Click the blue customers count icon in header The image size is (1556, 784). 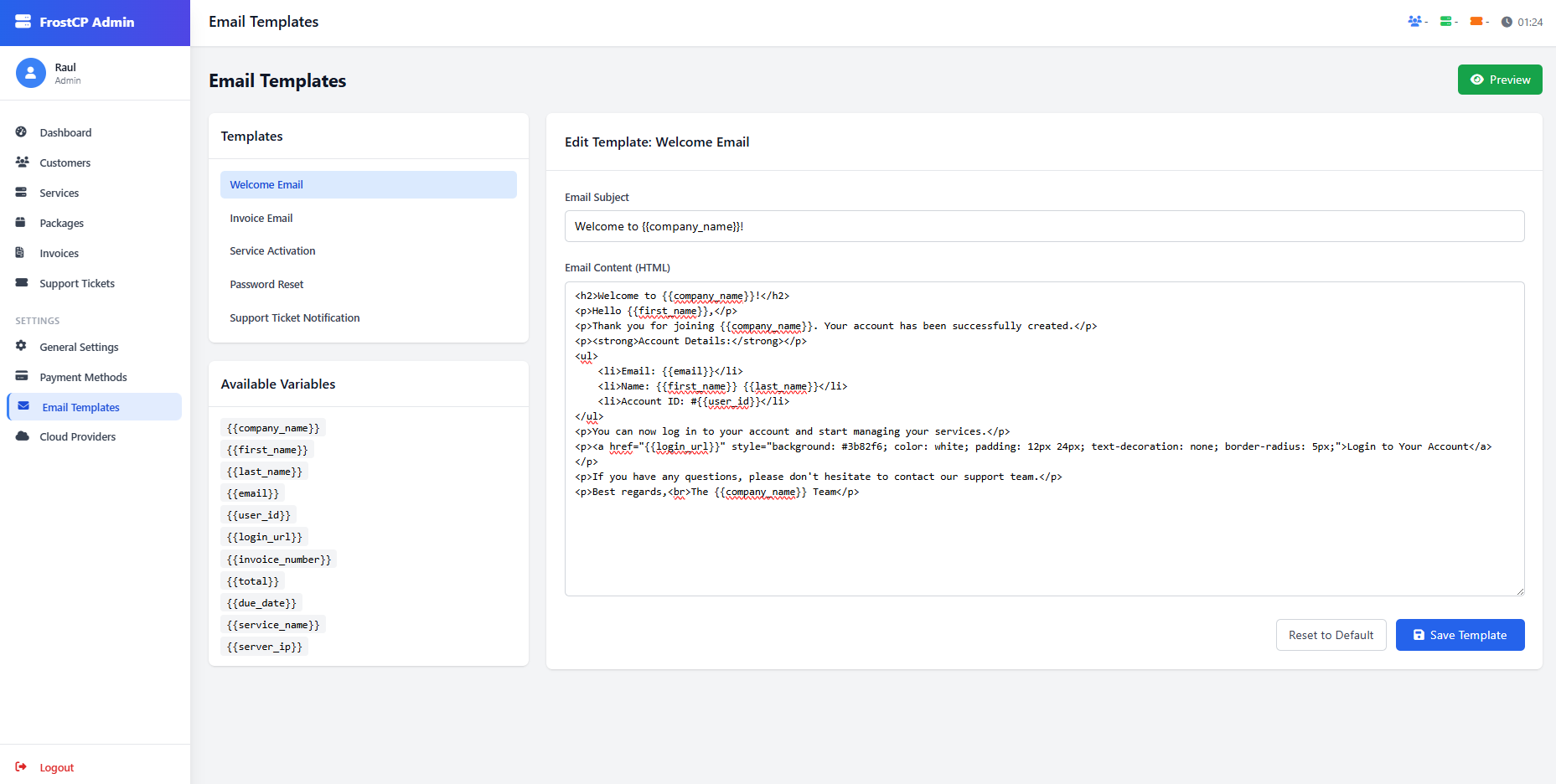coord(1414,22)
